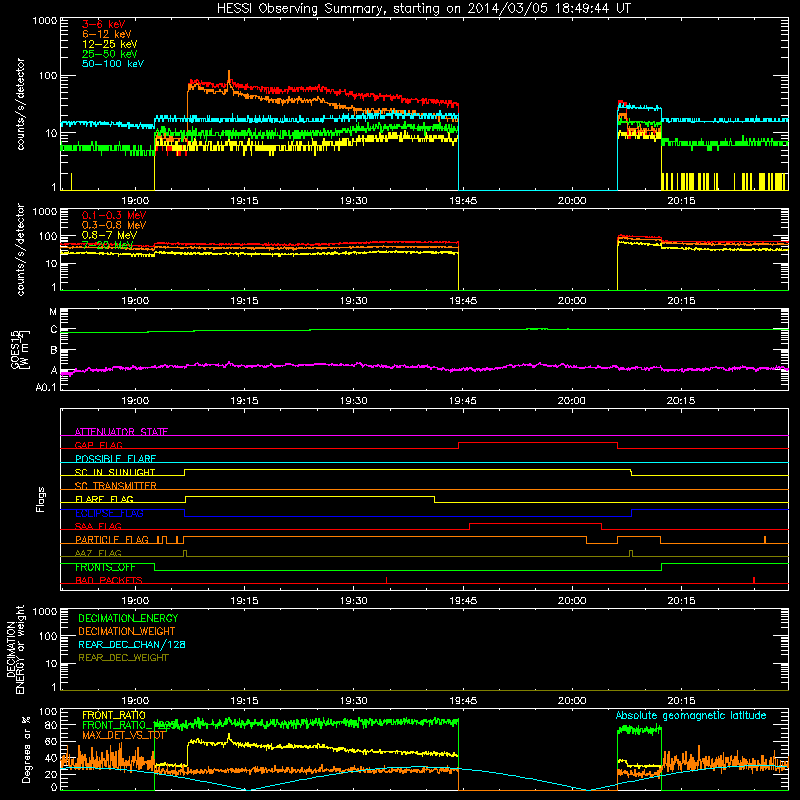The height and width of the screenshot is (800, 800).
Task: Click the B class tick label on GOES plot
Action: 54,351
